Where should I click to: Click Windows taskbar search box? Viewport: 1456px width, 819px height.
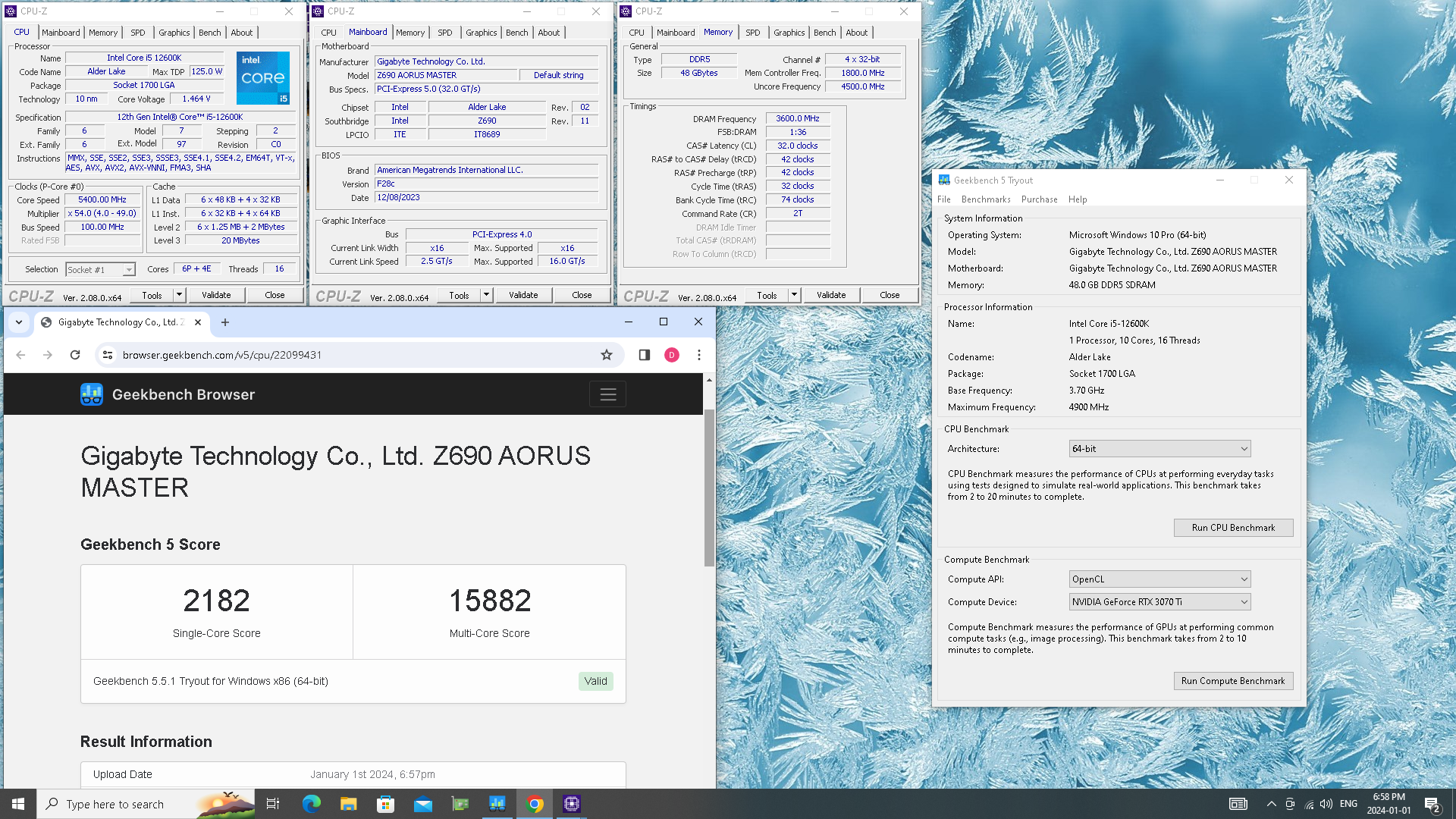[146, 804]
